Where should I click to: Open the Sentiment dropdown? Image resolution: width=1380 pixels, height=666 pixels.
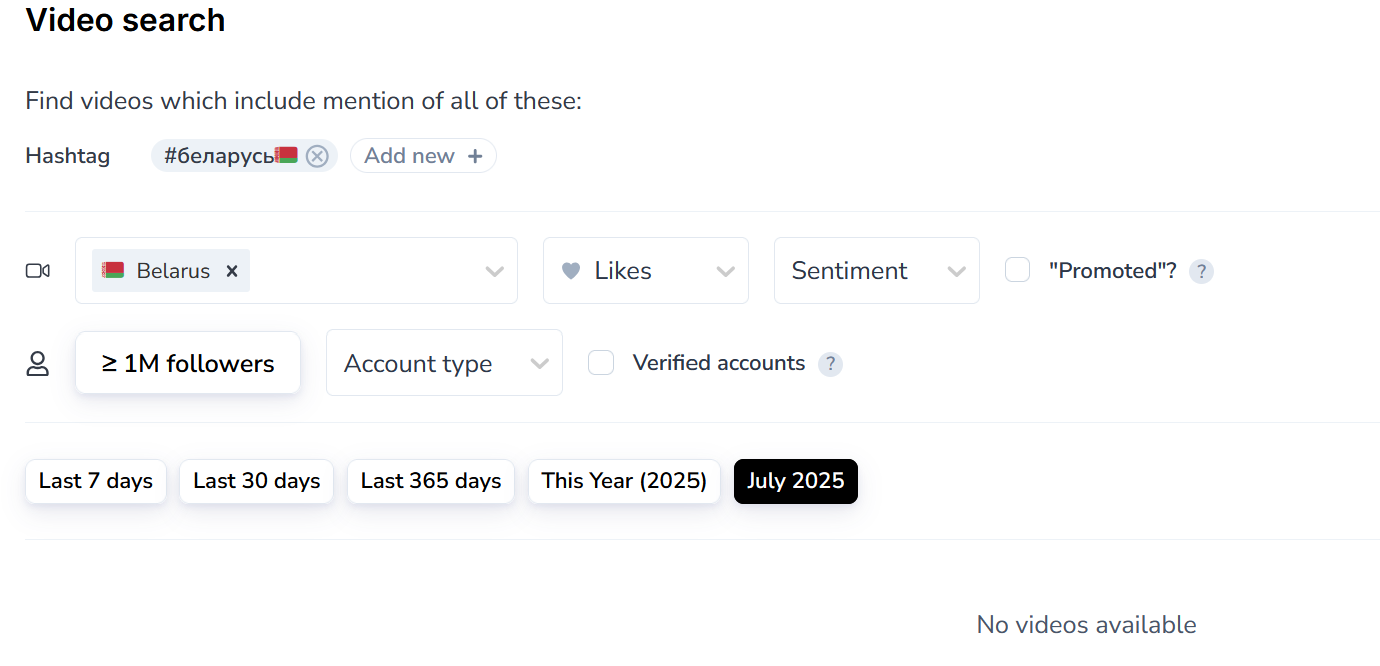point(876,271)
